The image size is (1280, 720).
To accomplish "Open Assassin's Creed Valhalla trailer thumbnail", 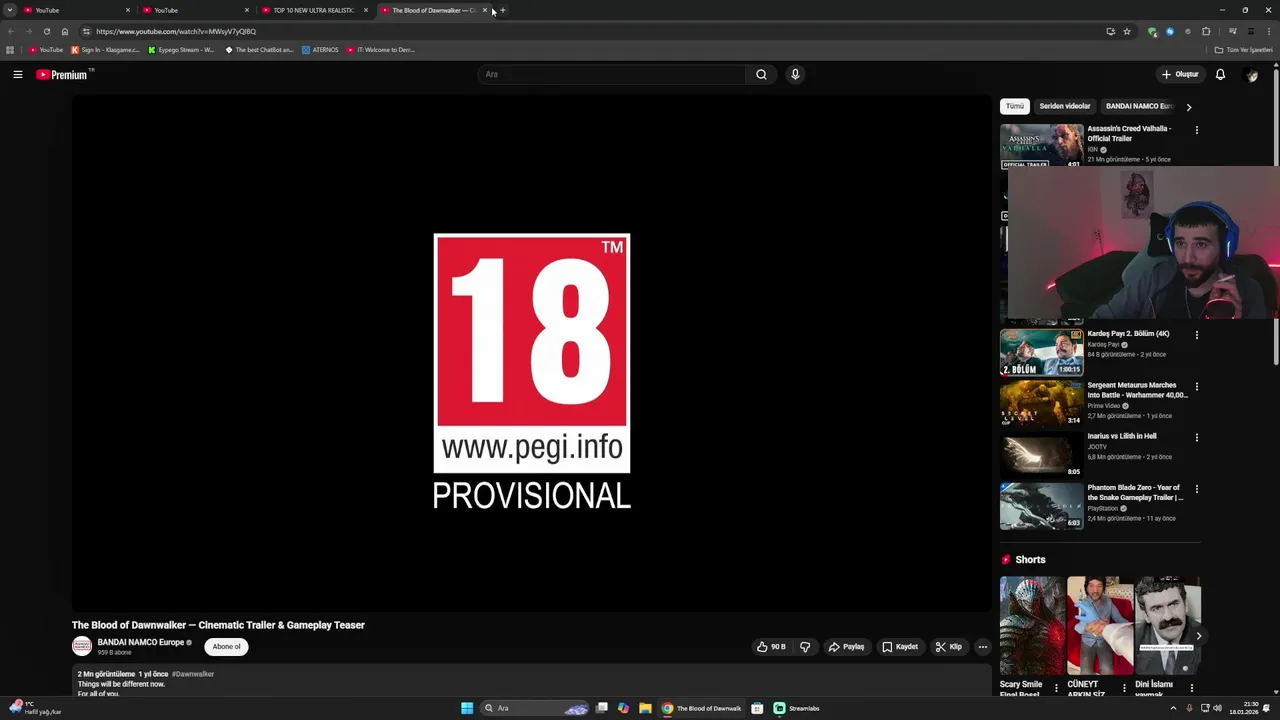I will coord(1041,145).
